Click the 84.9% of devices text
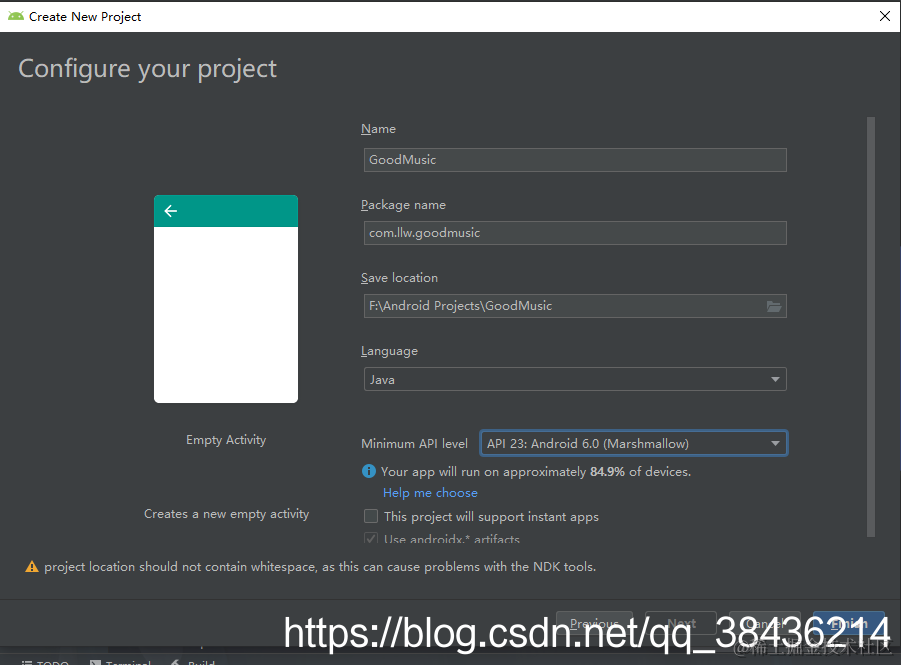901x665 pixels. (640, 472)
